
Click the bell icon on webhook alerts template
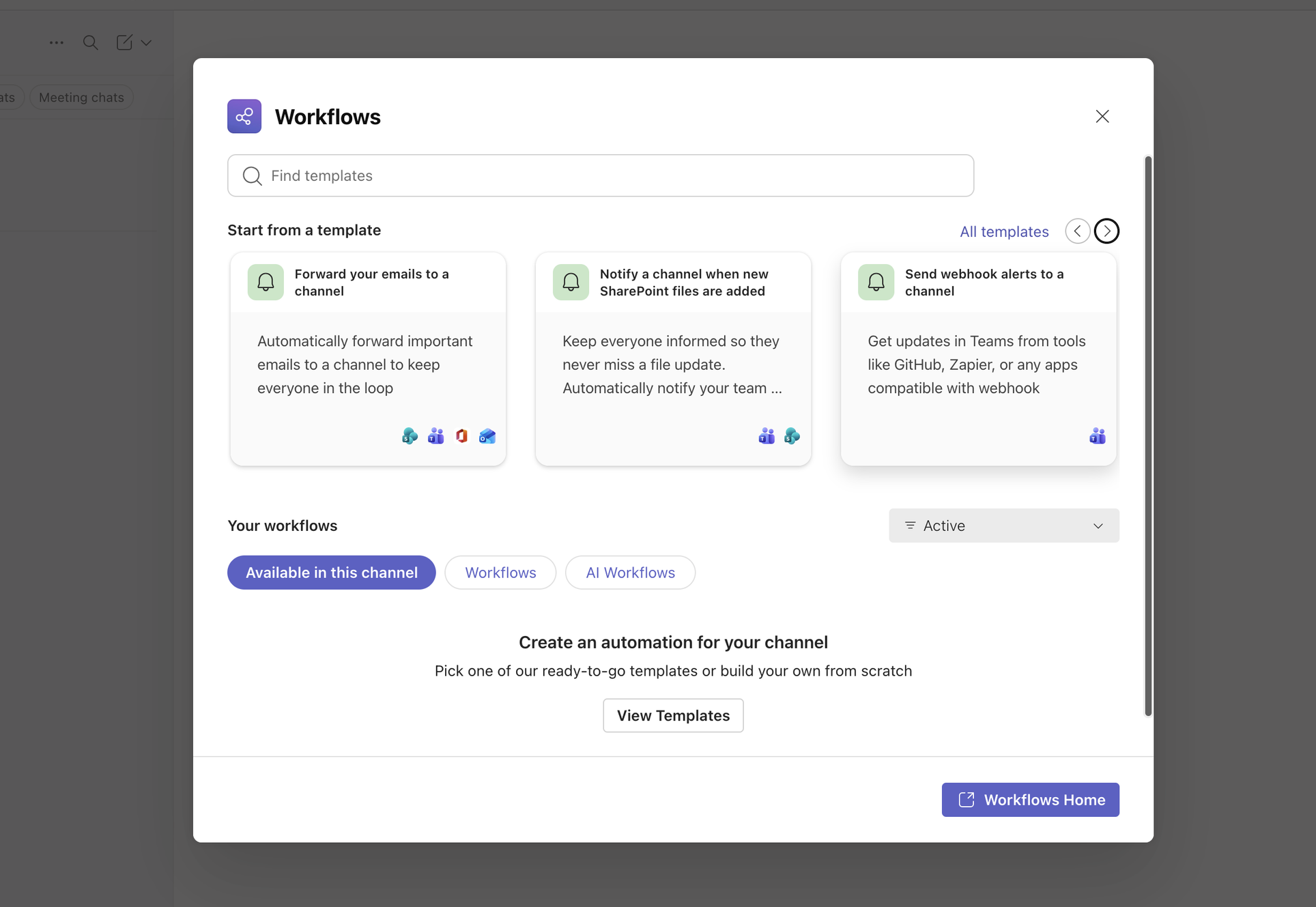click(876, 281)
